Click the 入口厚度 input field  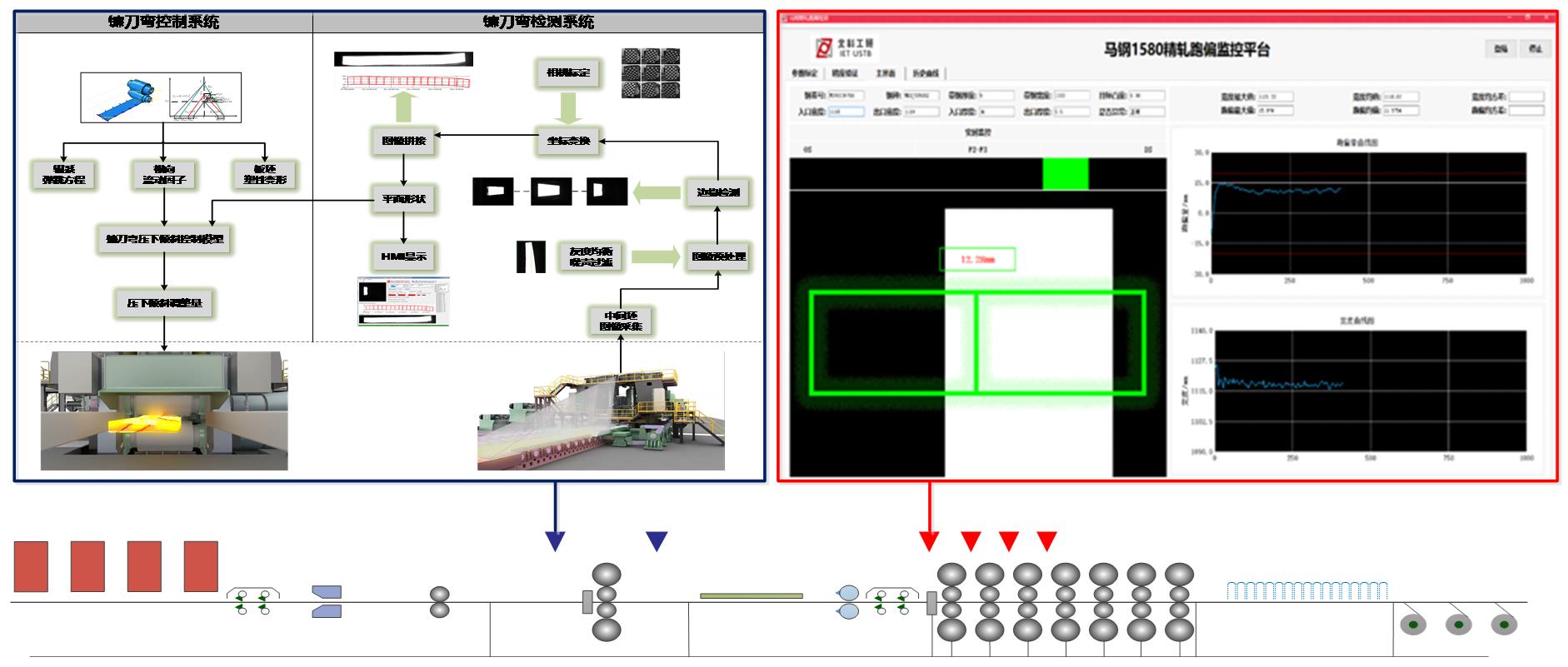point(996,112)
